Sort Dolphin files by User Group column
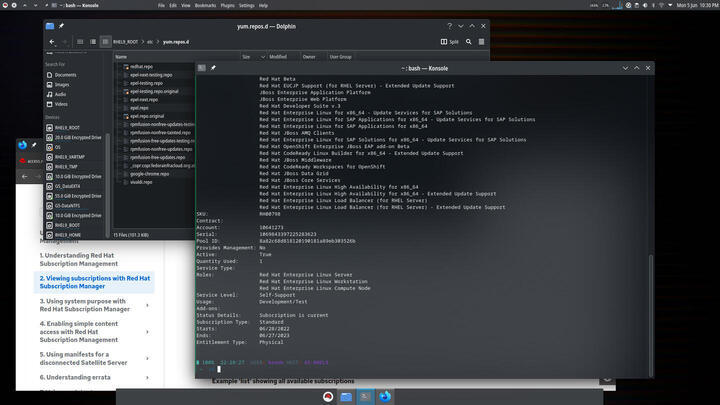720x405 pixels. 341,57
